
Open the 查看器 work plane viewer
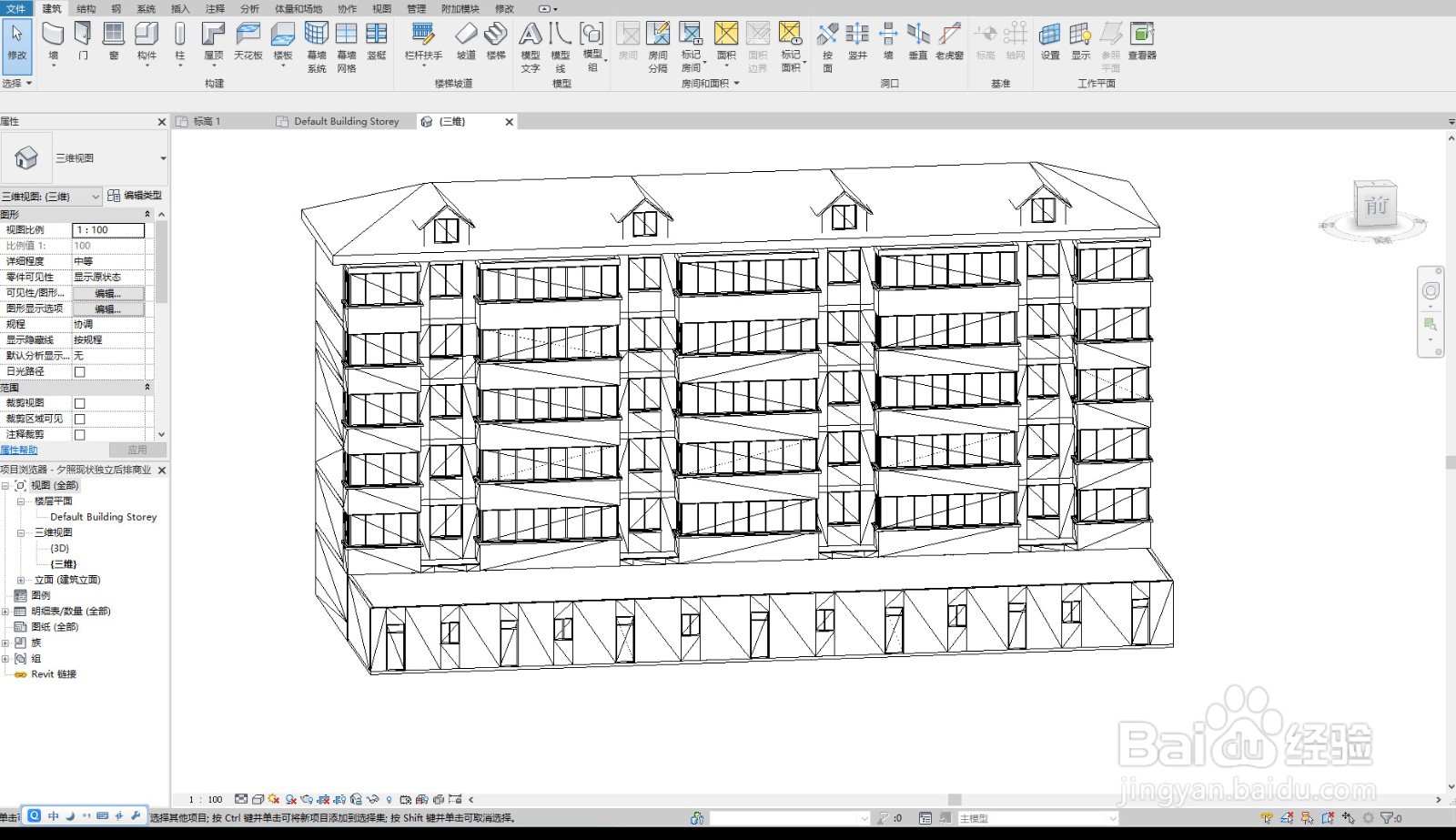click(1142, 43)
